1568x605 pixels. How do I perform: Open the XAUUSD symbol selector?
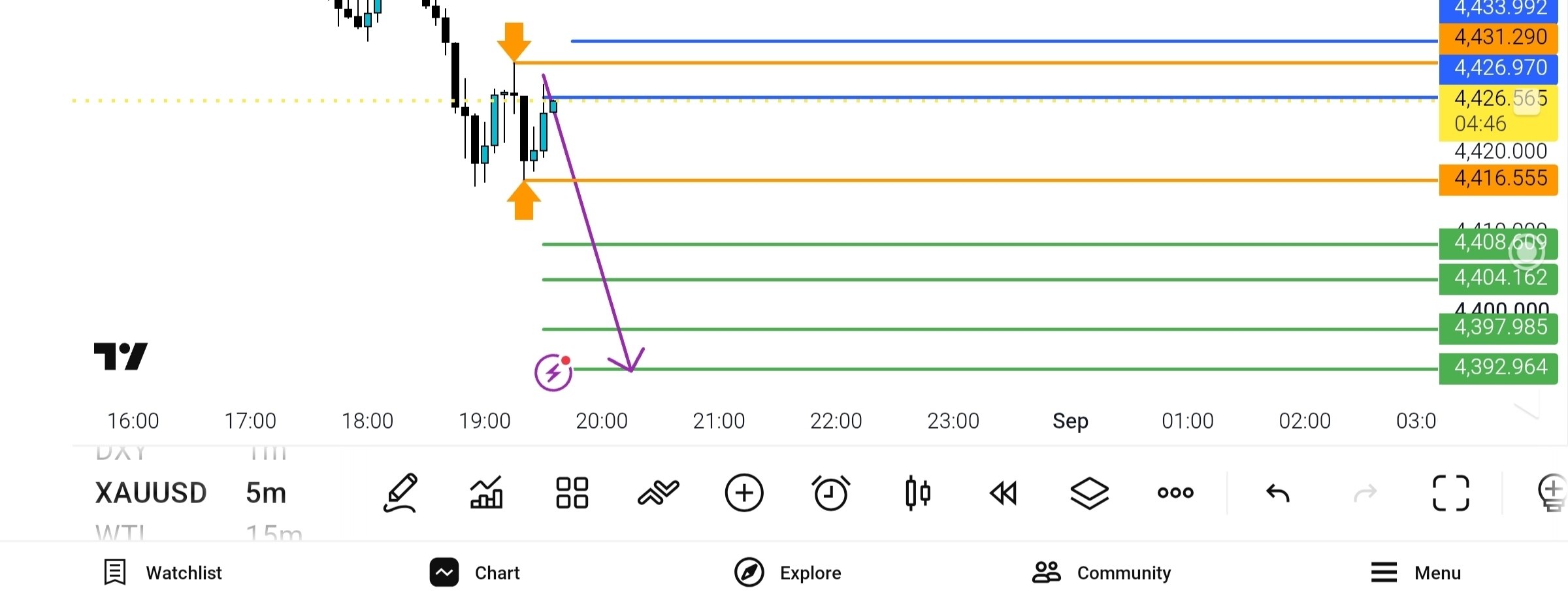pyautogui.click(x=151, y=493)
